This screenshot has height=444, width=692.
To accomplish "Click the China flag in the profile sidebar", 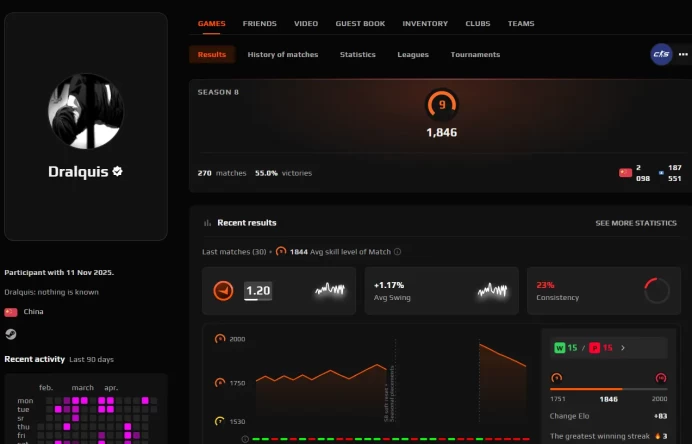I will tap(11, 312).
